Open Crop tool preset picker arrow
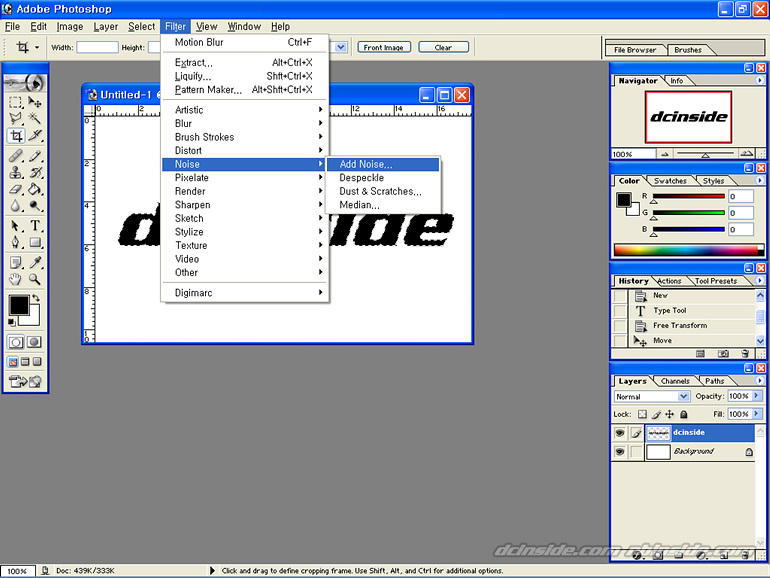This screenshot has height=578, width=770. pyautogui.click(x=37, y=48)
